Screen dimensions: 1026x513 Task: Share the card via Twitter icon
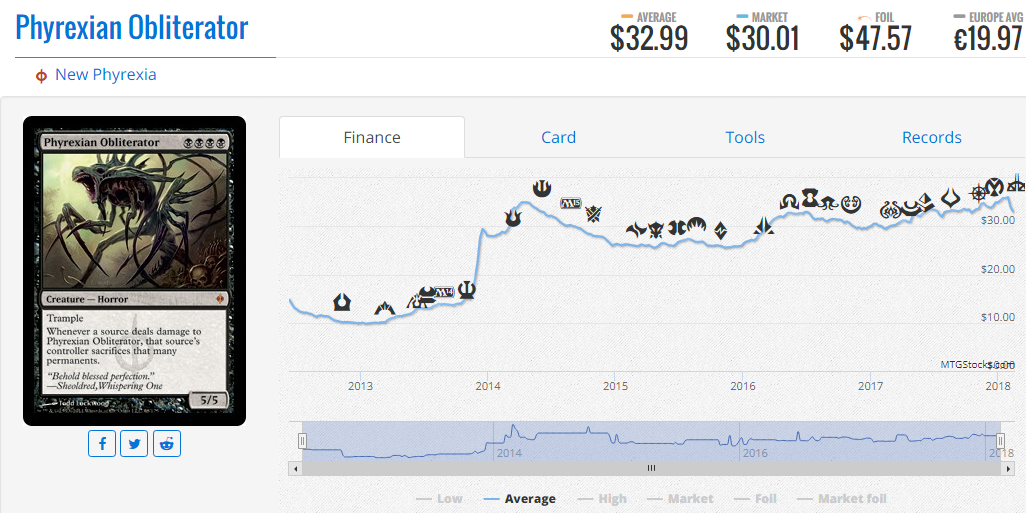click(134, 444)
